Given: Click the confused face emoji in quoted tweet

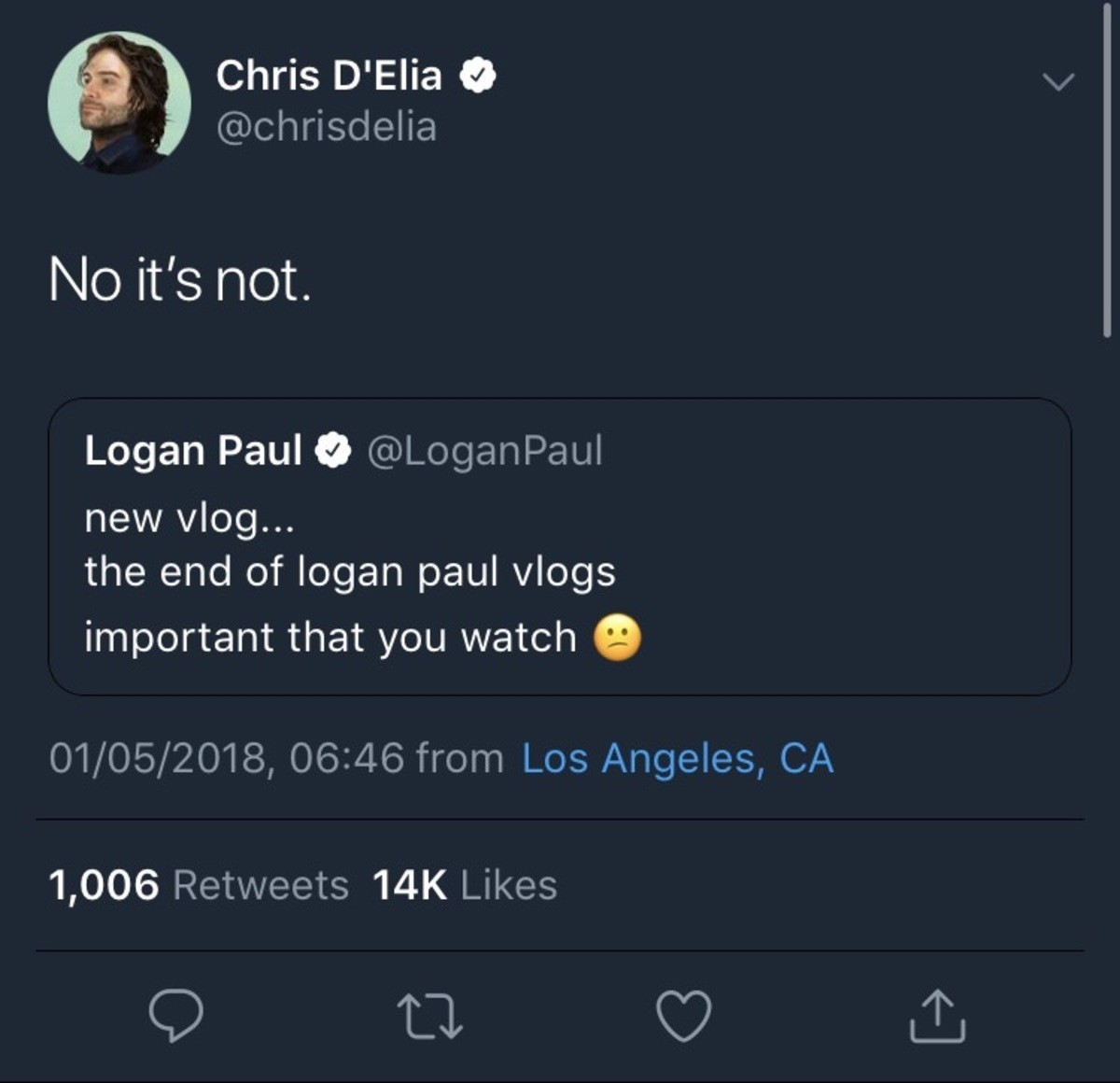Looking at the screenshot, I should [x=617, y=639].
